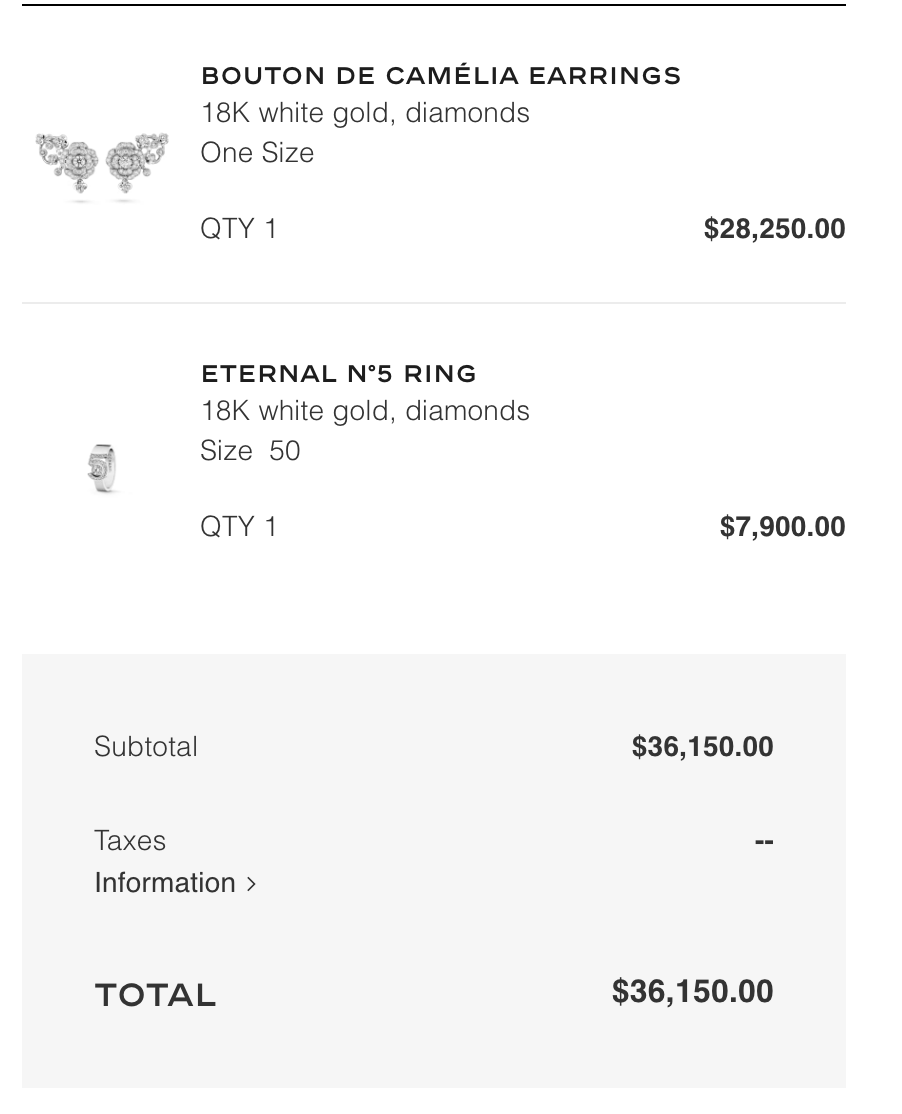The width and height of the screenshot is (902, 1114).
Task: Click the Subtotal amount $36,150.00
Action: [x=702, y=747]
